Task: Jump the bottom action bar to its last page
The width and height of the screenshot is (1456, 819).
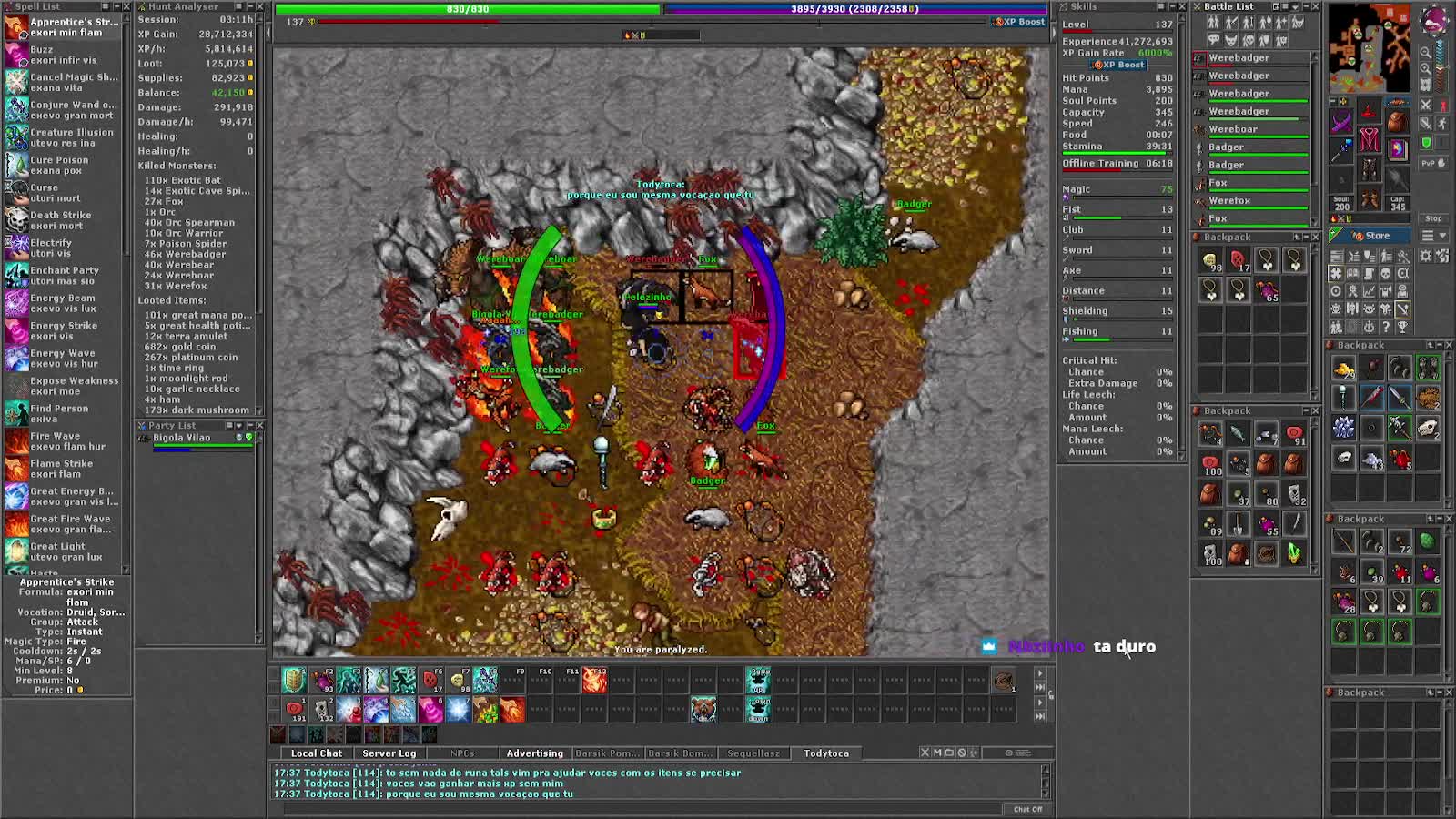Action: tap(1040, 716)
